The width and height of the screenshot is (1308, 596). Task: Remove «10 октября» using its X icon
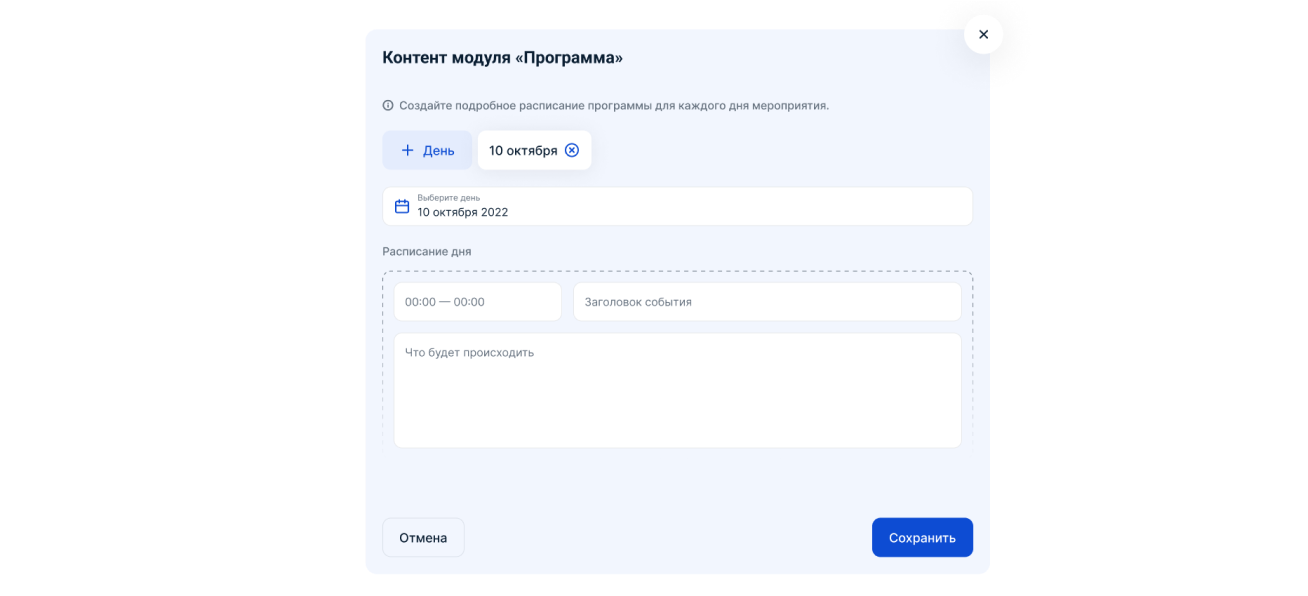572,149
